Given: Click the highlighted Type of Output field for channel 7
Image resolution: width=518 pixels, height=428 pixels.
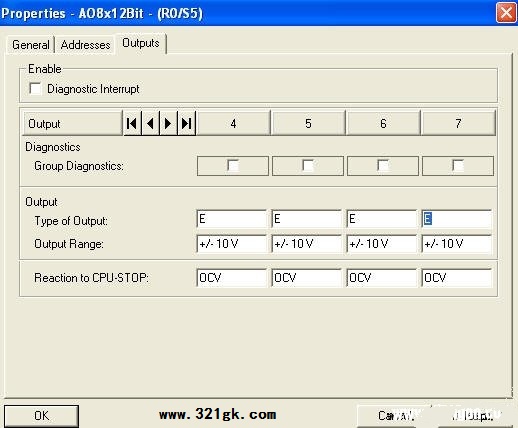Looking at the screenshot, I should point(457,219).
